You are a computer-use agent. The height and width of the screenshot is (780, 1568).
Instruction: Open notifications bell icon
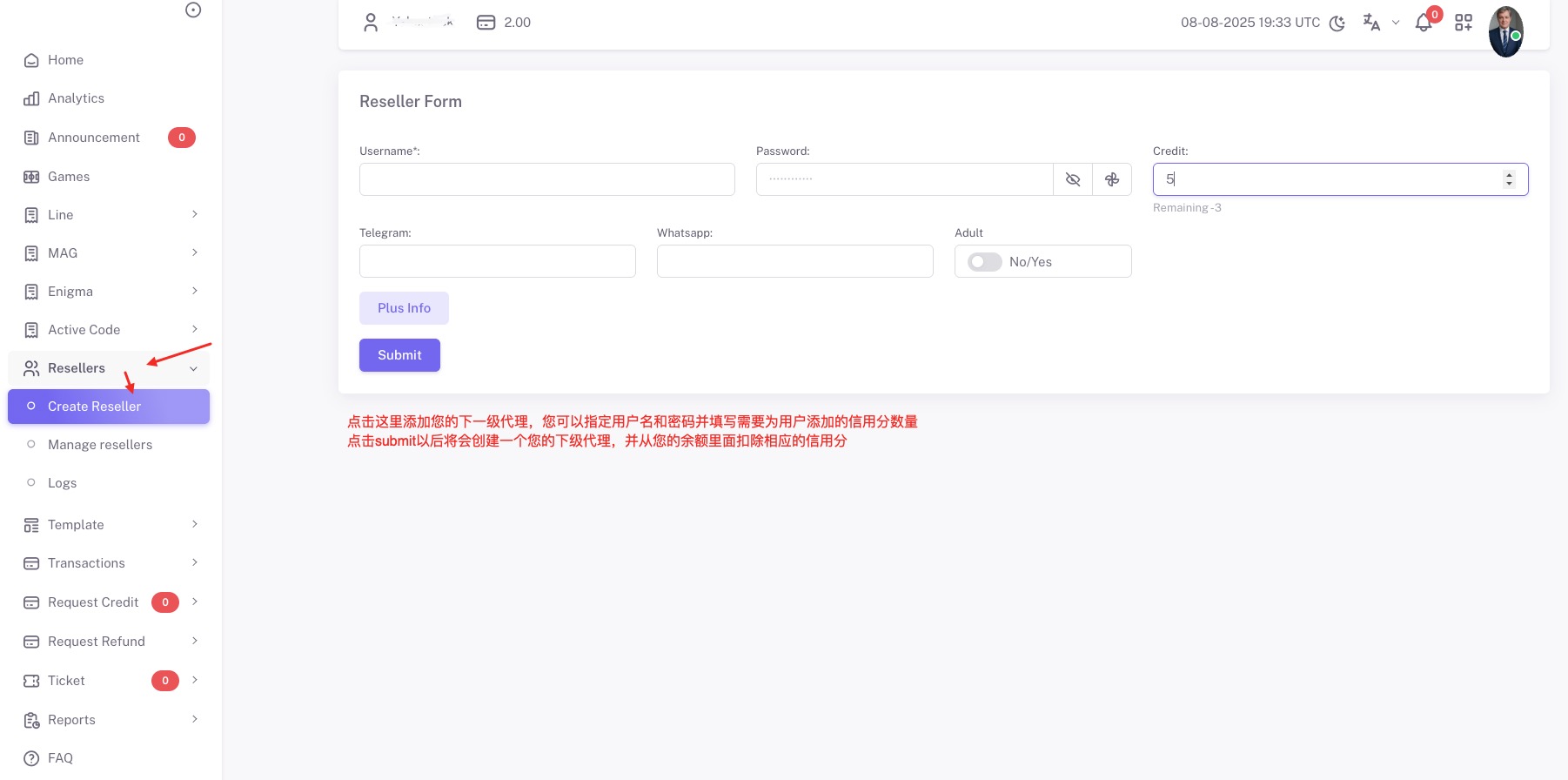(1424, 23)
